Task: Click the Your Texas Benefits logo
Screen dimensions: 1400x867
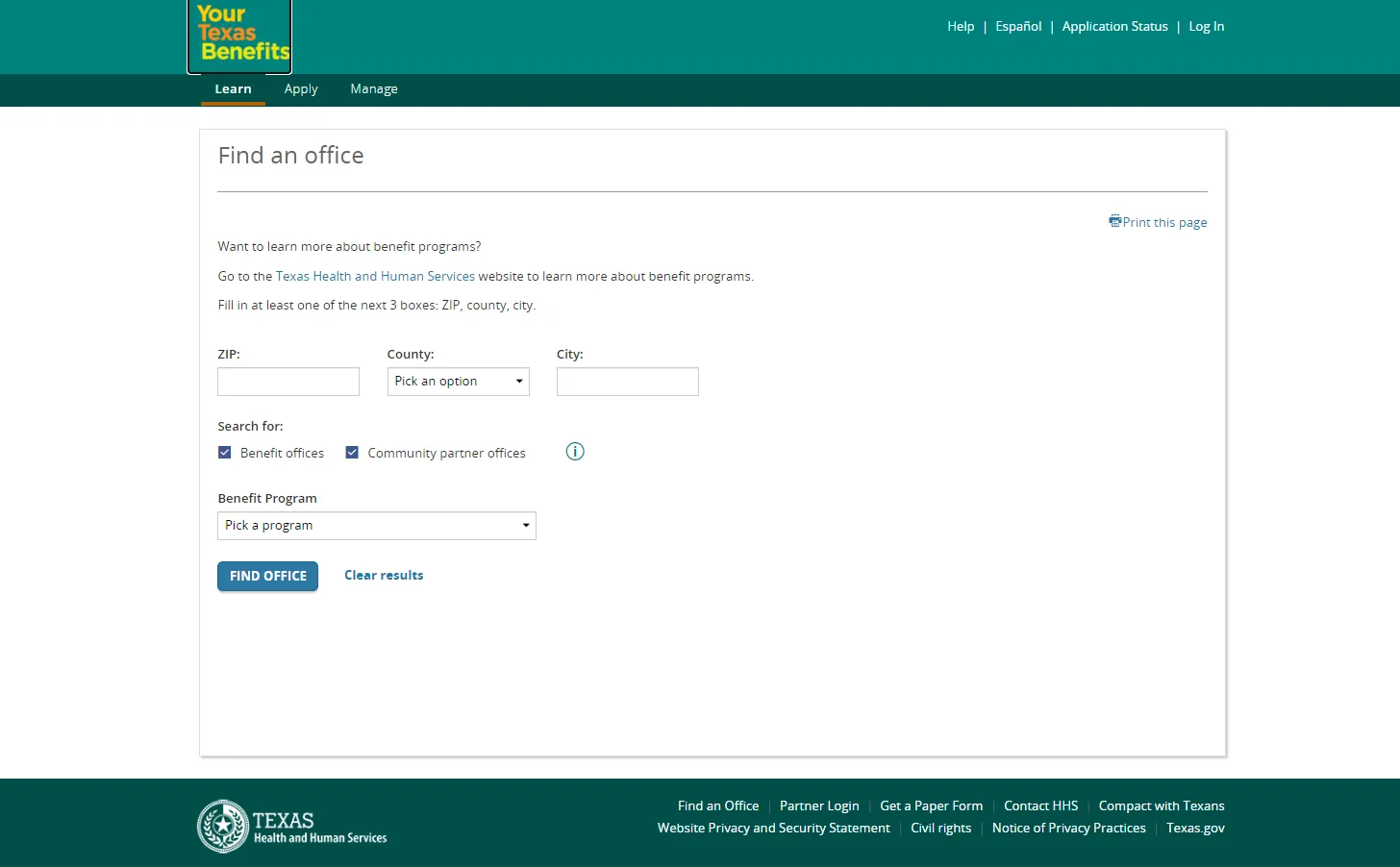Action: (239, 36)
